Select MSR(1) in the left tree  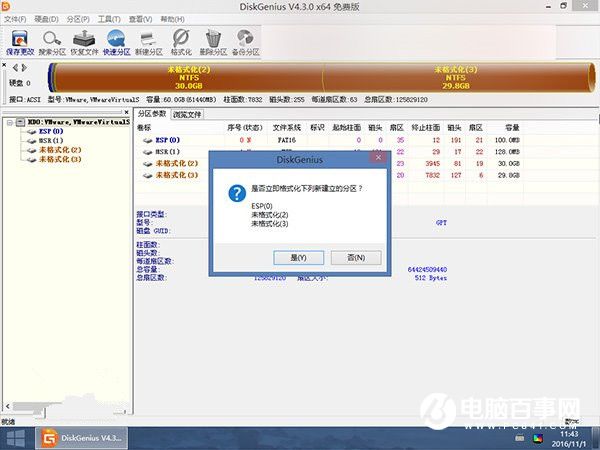(x=51, y=140)
